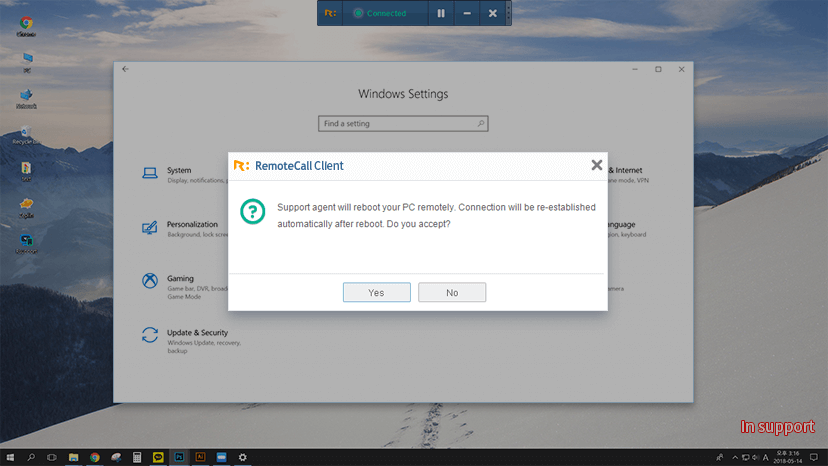Screen dimensions: 828x466
Task: Switch to Photoshop in the taskbar
Action: [179, 457]
